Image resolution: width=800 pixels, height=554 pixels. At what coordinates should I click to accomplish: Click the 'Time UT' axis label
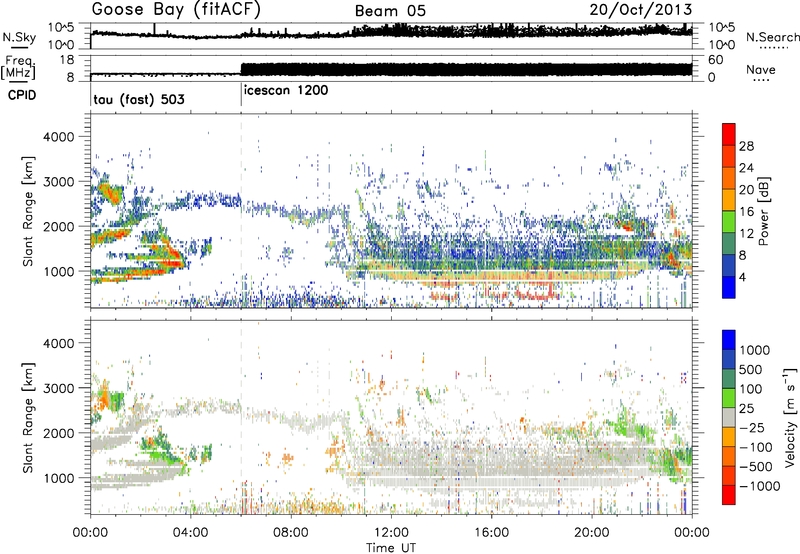coord(391,547)
